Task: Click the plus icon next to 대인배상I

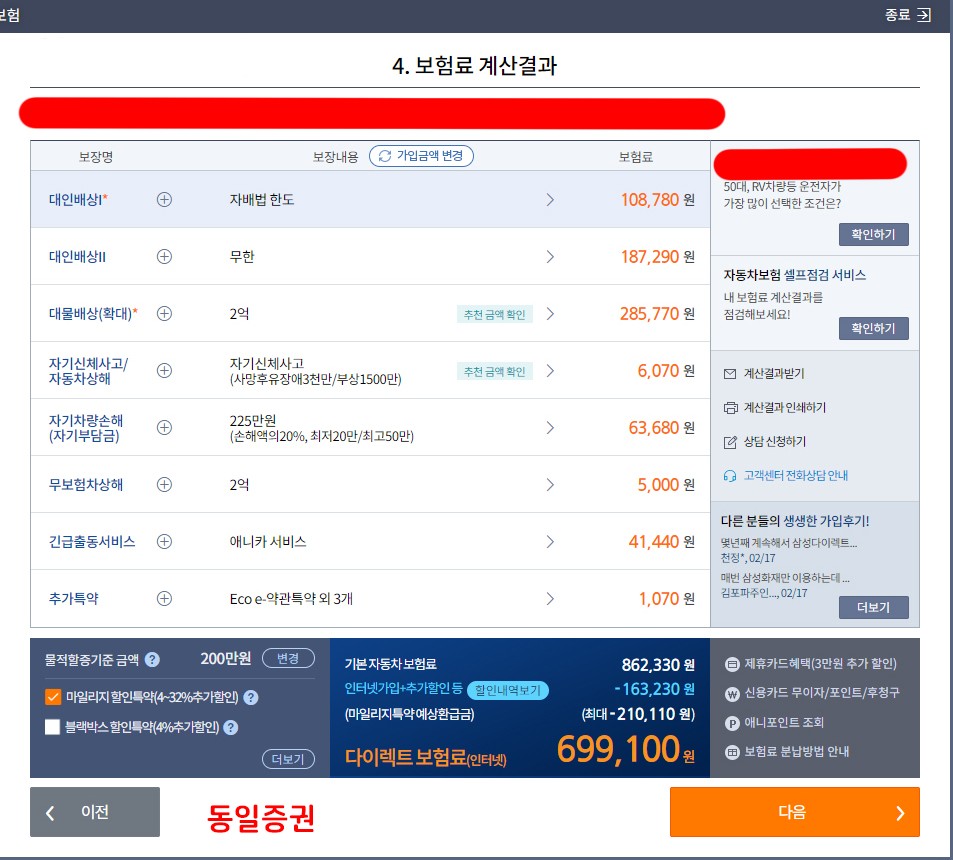Action: click(x=164, y=199)
